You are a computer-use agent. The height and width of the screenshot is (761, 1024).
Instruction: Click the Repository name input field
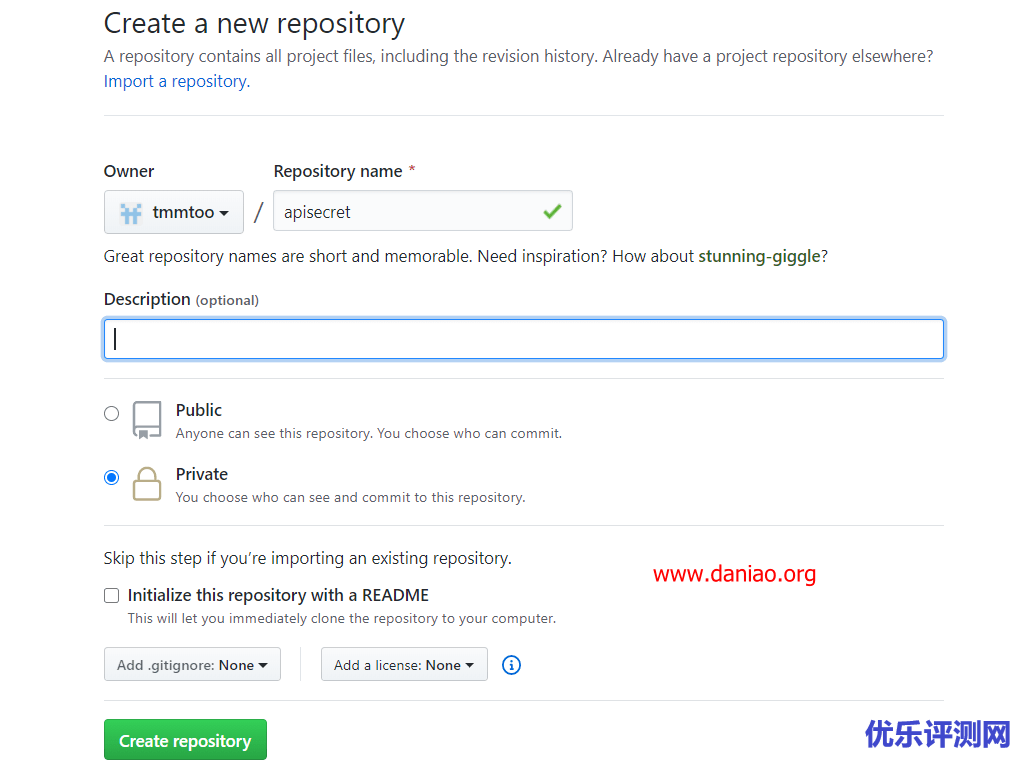tap(423, 210)
